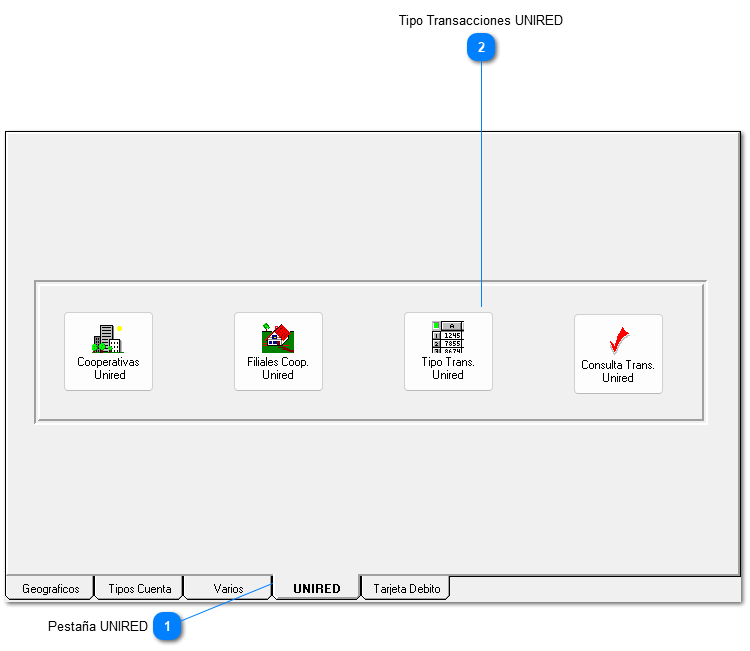
Task: Select the Varios tab
Action: click(x=228, y=589)
